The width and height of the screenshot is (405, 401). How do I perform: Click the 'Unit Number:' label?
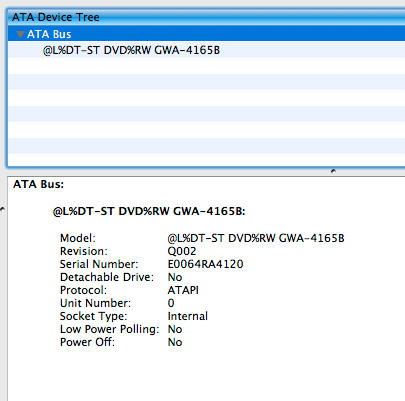tap(95, 303)
